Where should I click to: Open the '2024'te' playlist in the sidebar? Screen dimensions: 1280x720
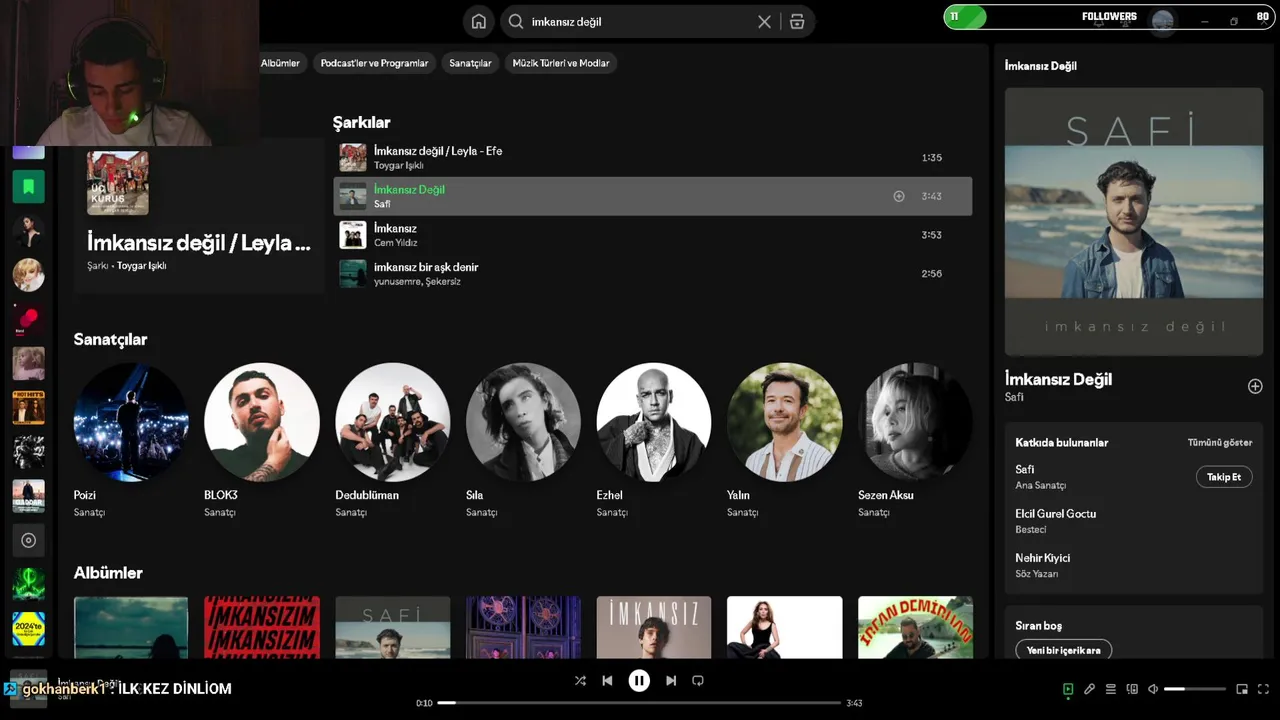pos(28,629)
